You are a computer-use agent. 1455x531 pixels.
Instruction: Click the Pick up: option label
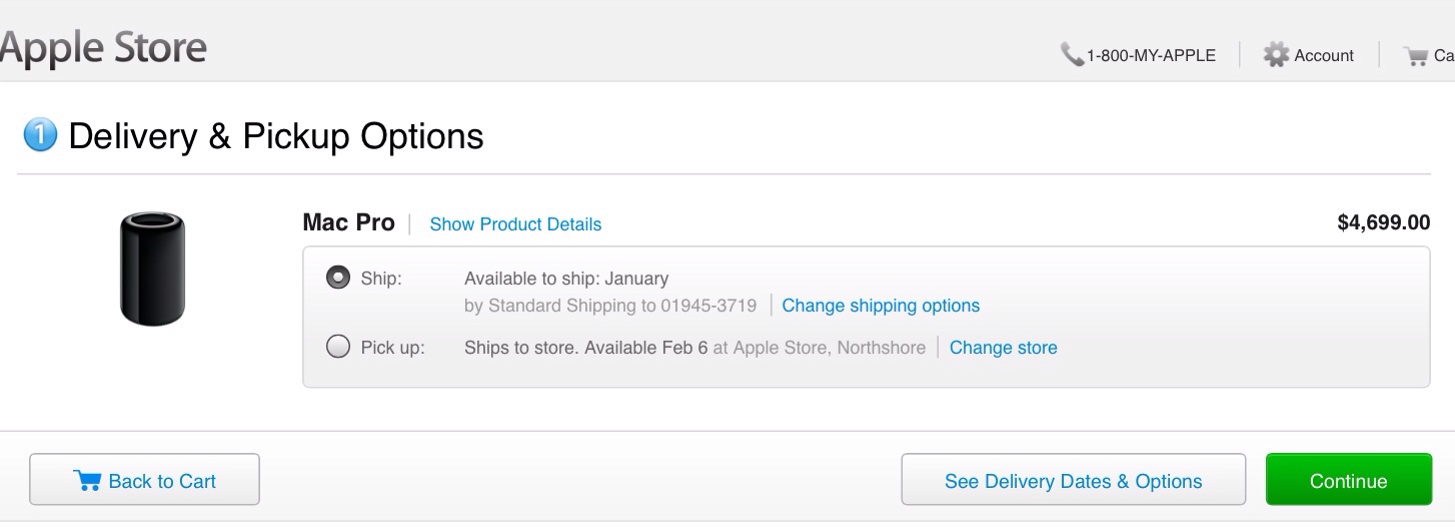click(x=393, y=348)
